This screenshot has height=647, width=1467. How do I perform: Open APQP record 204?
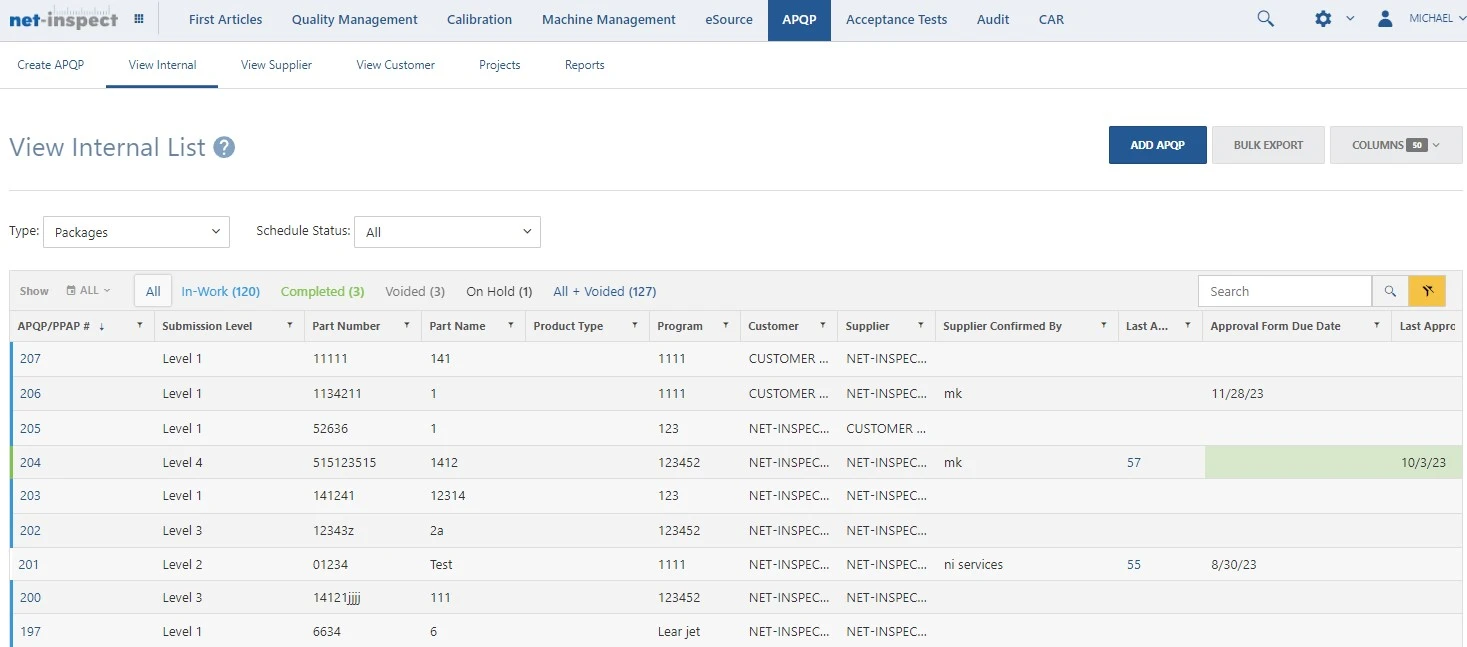(x=30, y=462)
